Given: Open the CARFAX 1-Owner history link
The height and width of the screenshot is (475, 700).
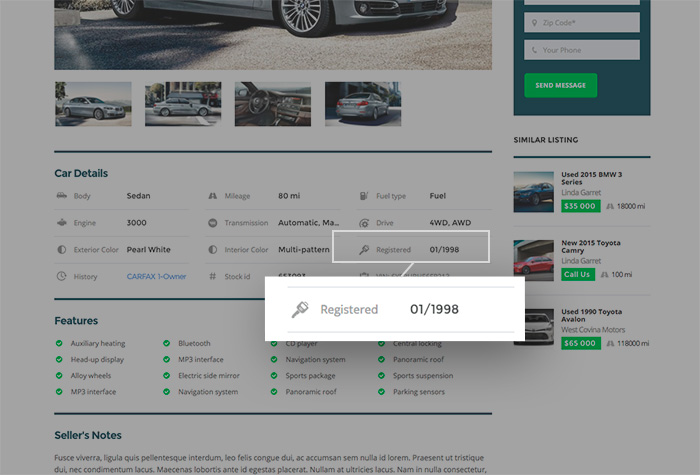Looking at the screenshot, I should [x=155, y=276].
